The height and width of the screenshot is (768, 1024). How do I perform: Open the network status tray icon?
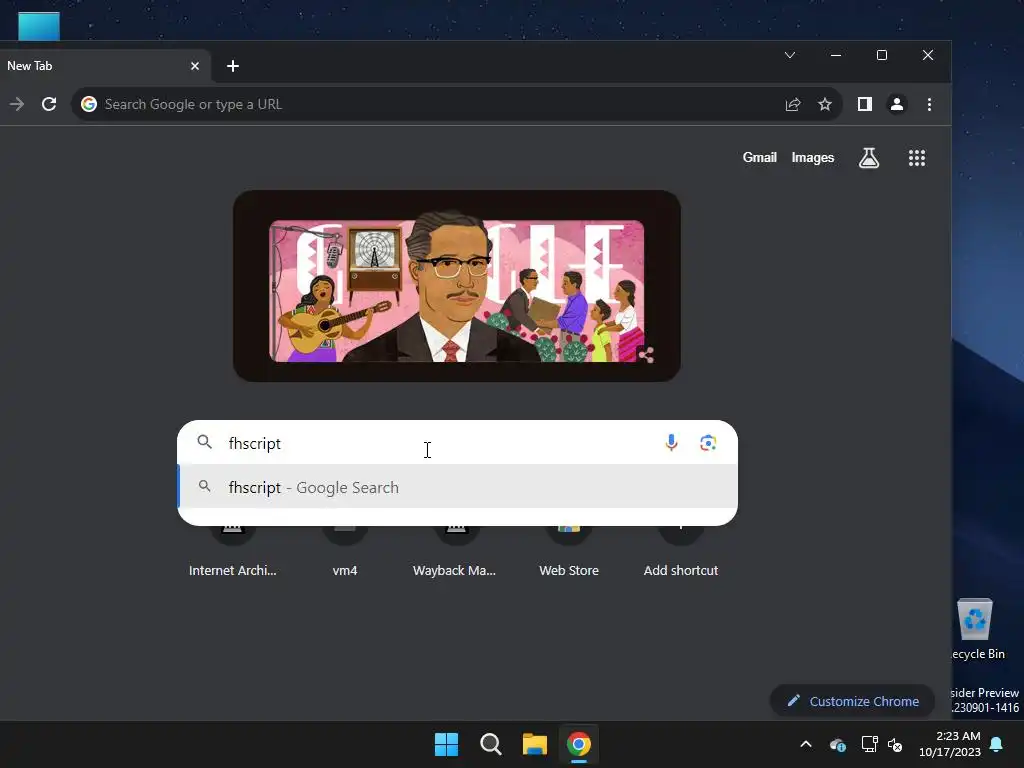869,744
